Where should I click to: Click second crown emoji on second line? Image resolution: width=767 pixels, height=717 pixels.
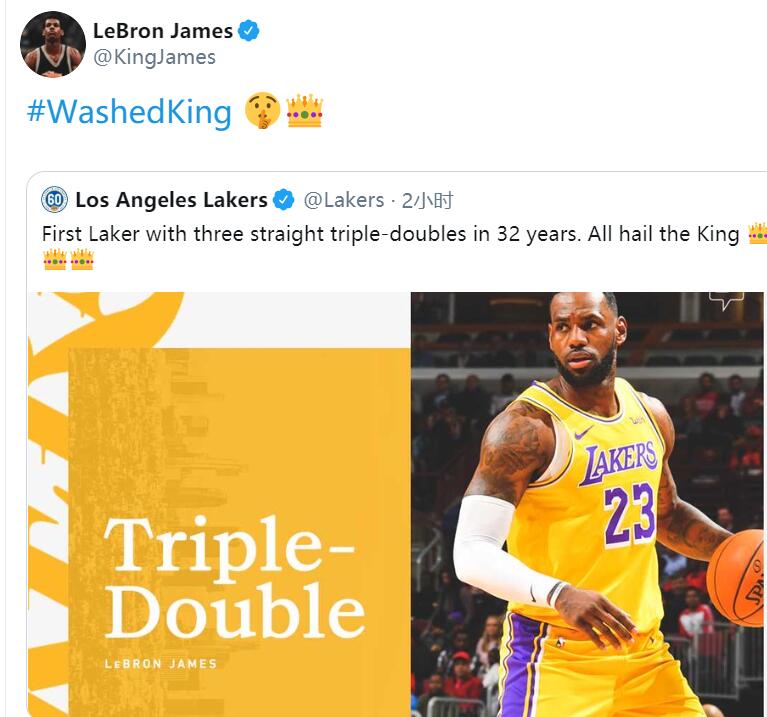[x=82, y=260]
